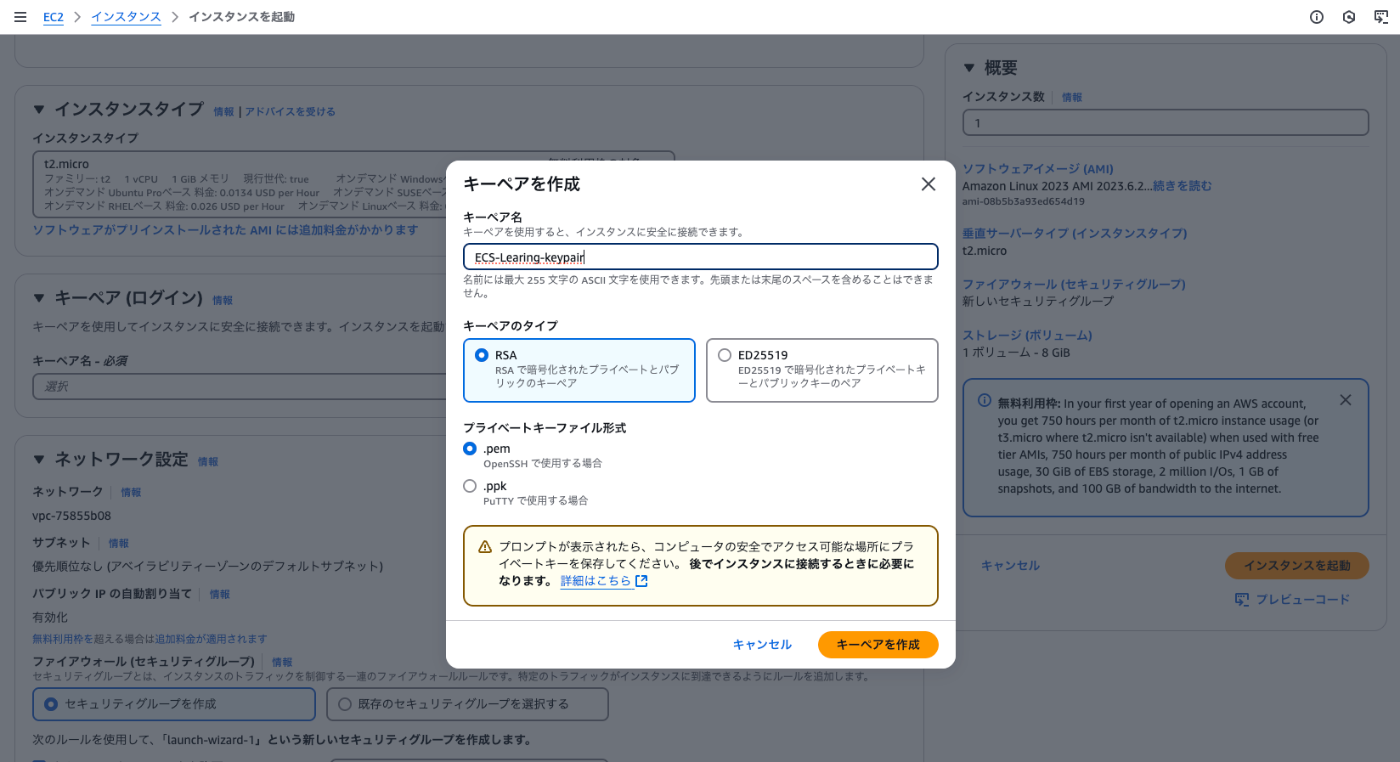The width and height of the screenshot is (1400, 762).
Task: Click the インスタンス数 input field
Action: pyautogui.click(x=1165, y=122)
